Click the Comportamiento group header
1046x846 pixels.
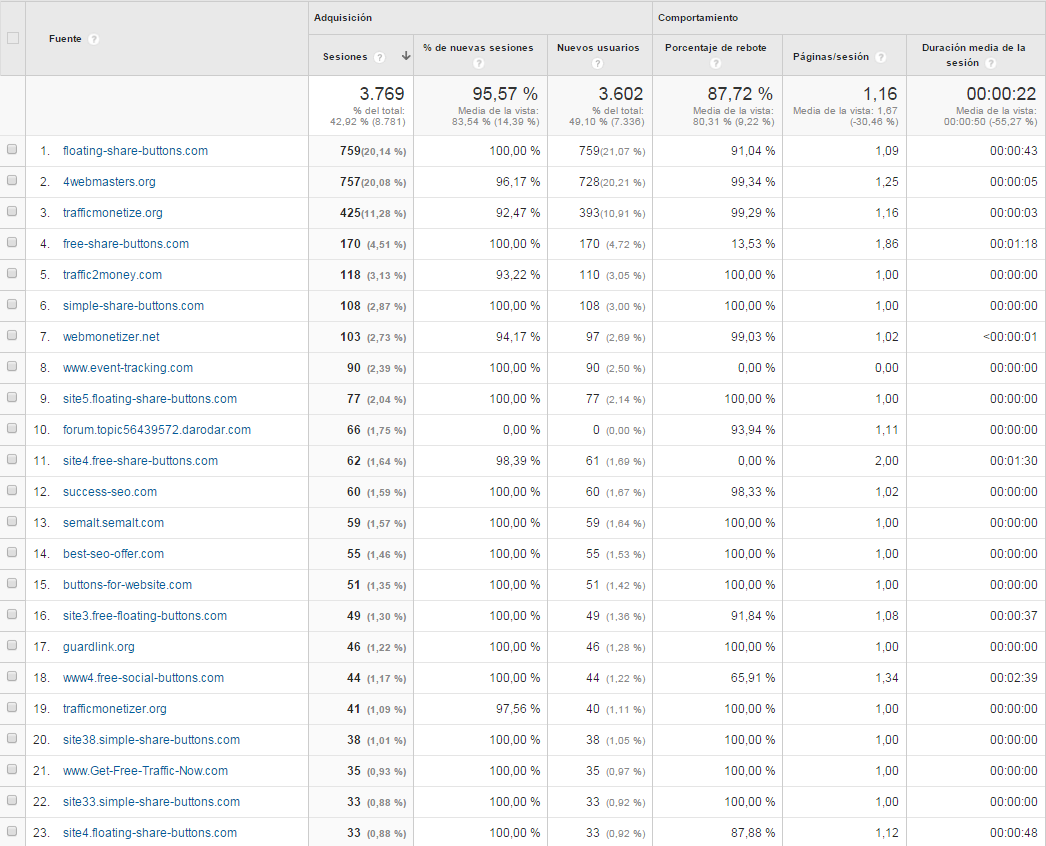click(x=698, y=18)
